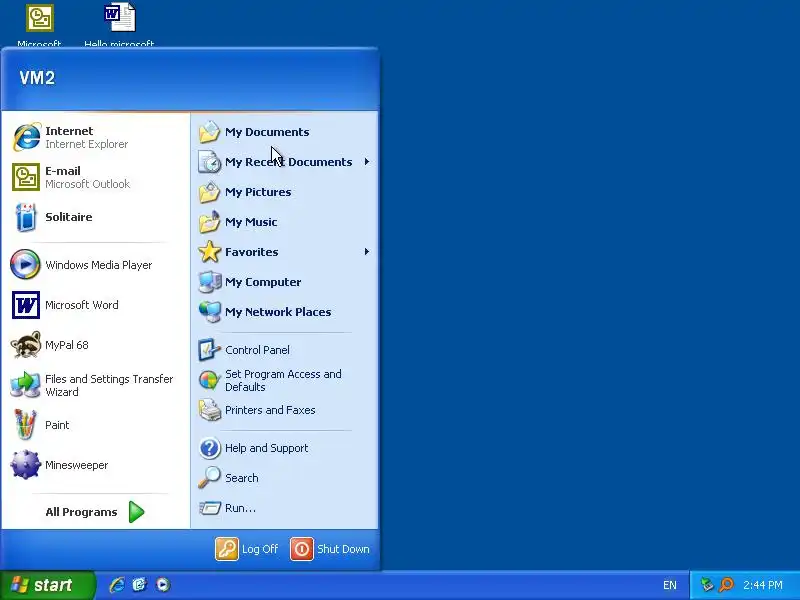Open Printers and Faxes
800x600 pixels.
click(x=284, y=410)
